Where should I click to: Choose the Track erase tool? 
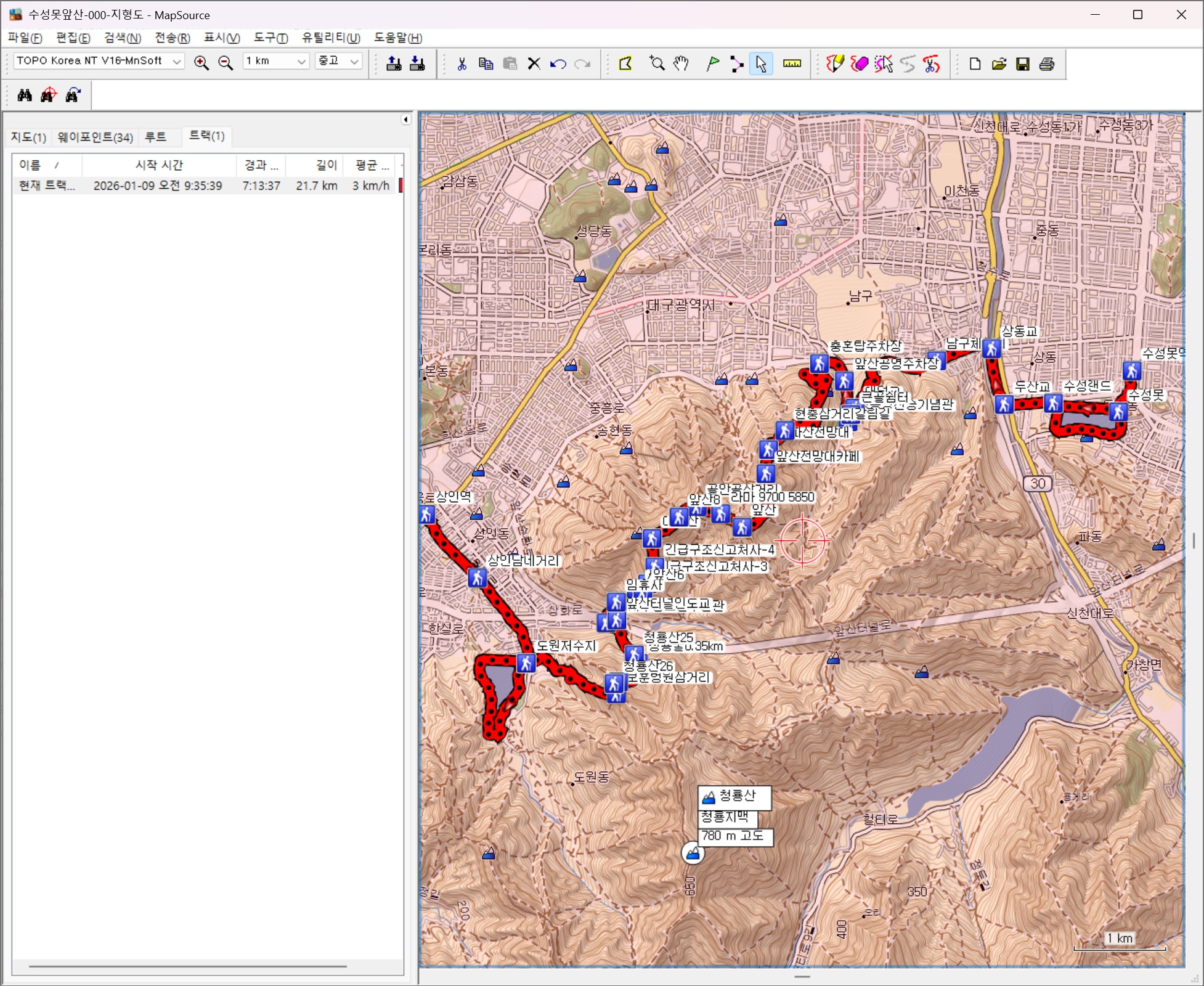click(x=859, y=63)
